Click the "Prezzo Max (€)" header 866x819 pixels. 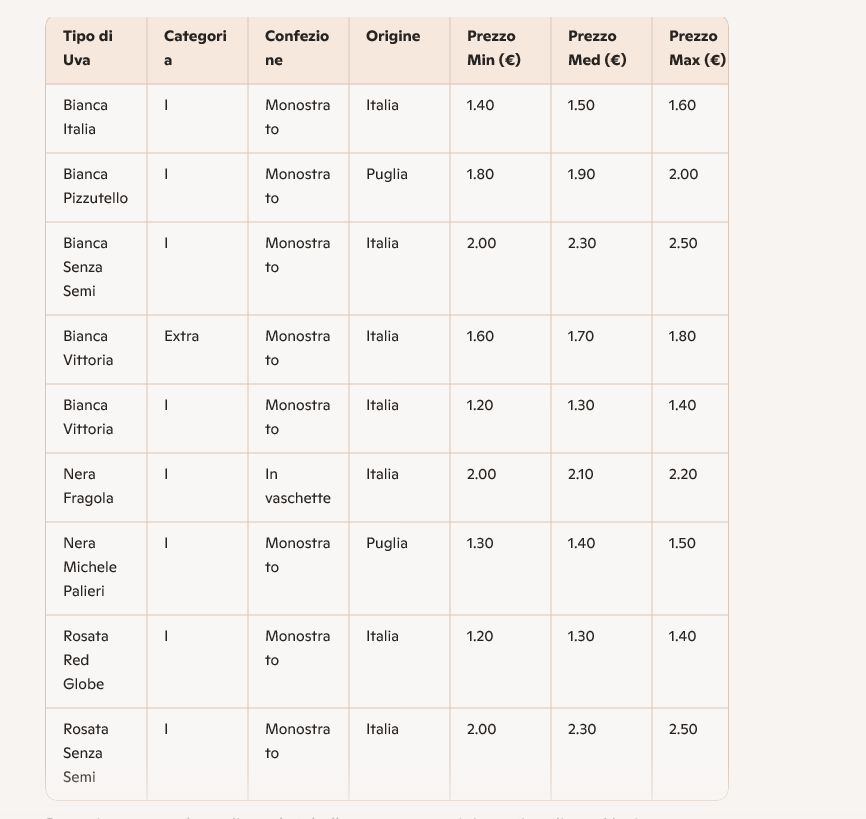coord(696,48)
